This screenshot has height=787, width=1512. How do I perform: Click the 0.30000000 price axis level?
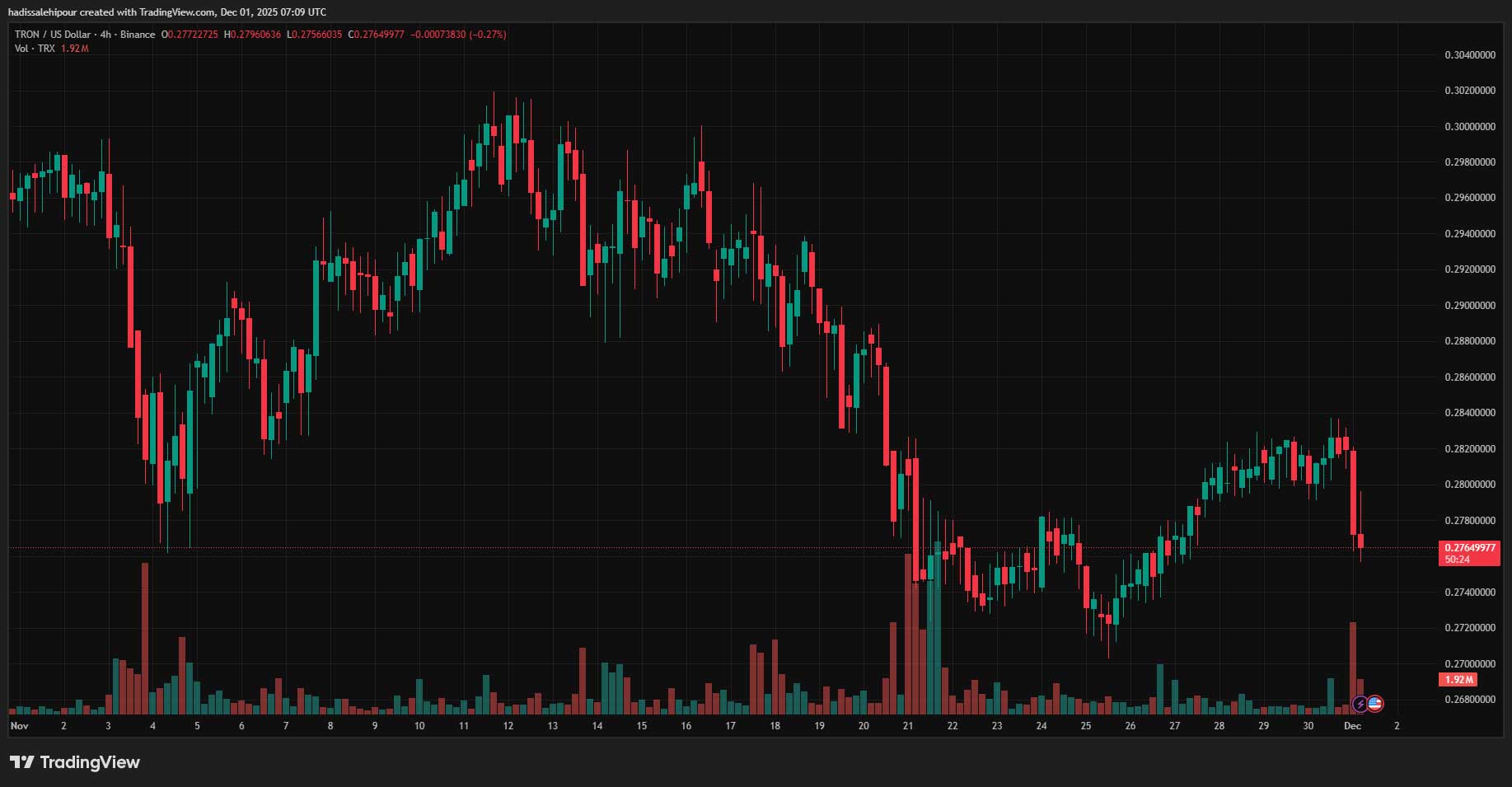pos(1470,127)
